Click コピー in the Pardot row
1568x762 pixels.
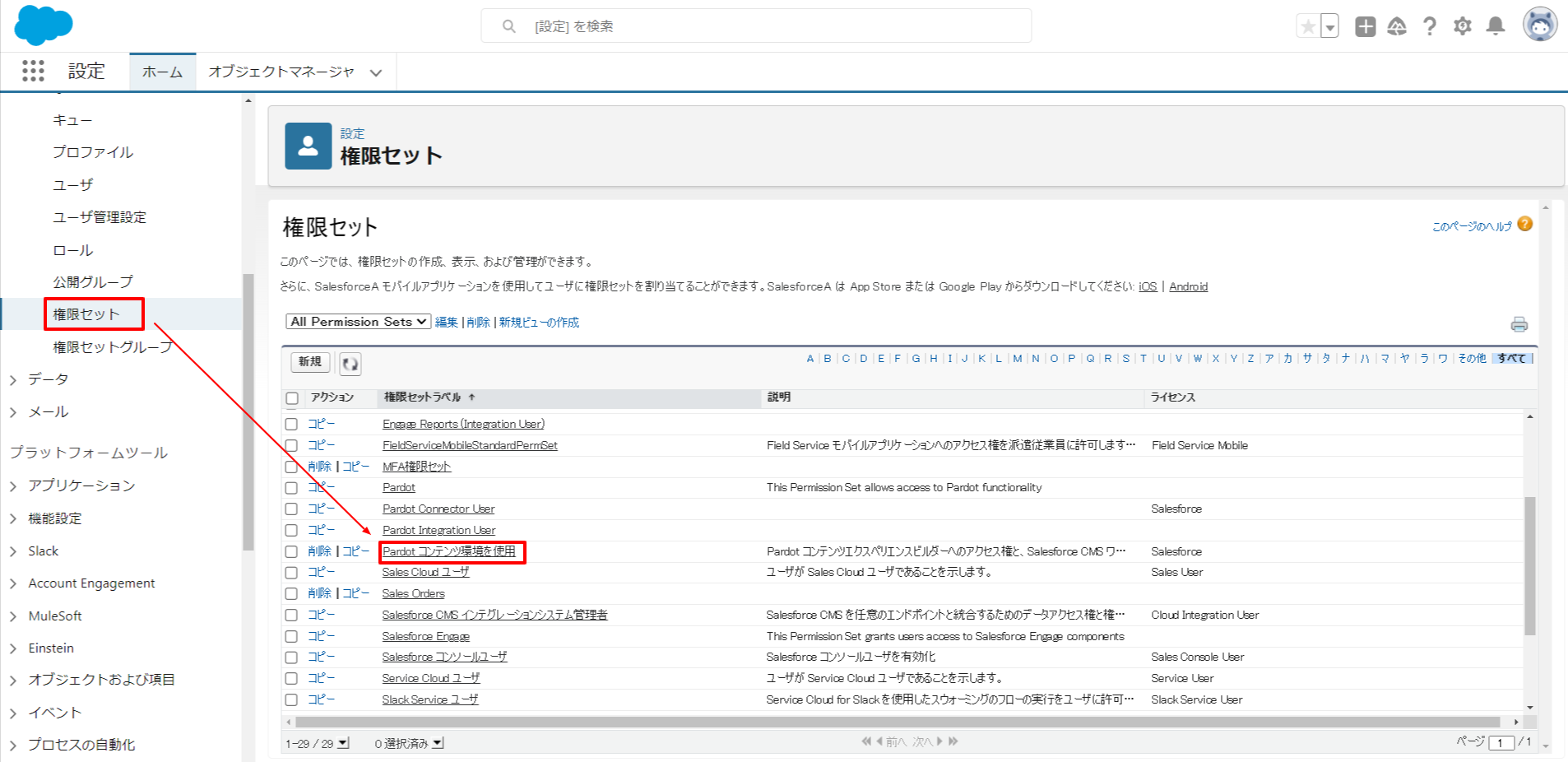coord(322,487)
